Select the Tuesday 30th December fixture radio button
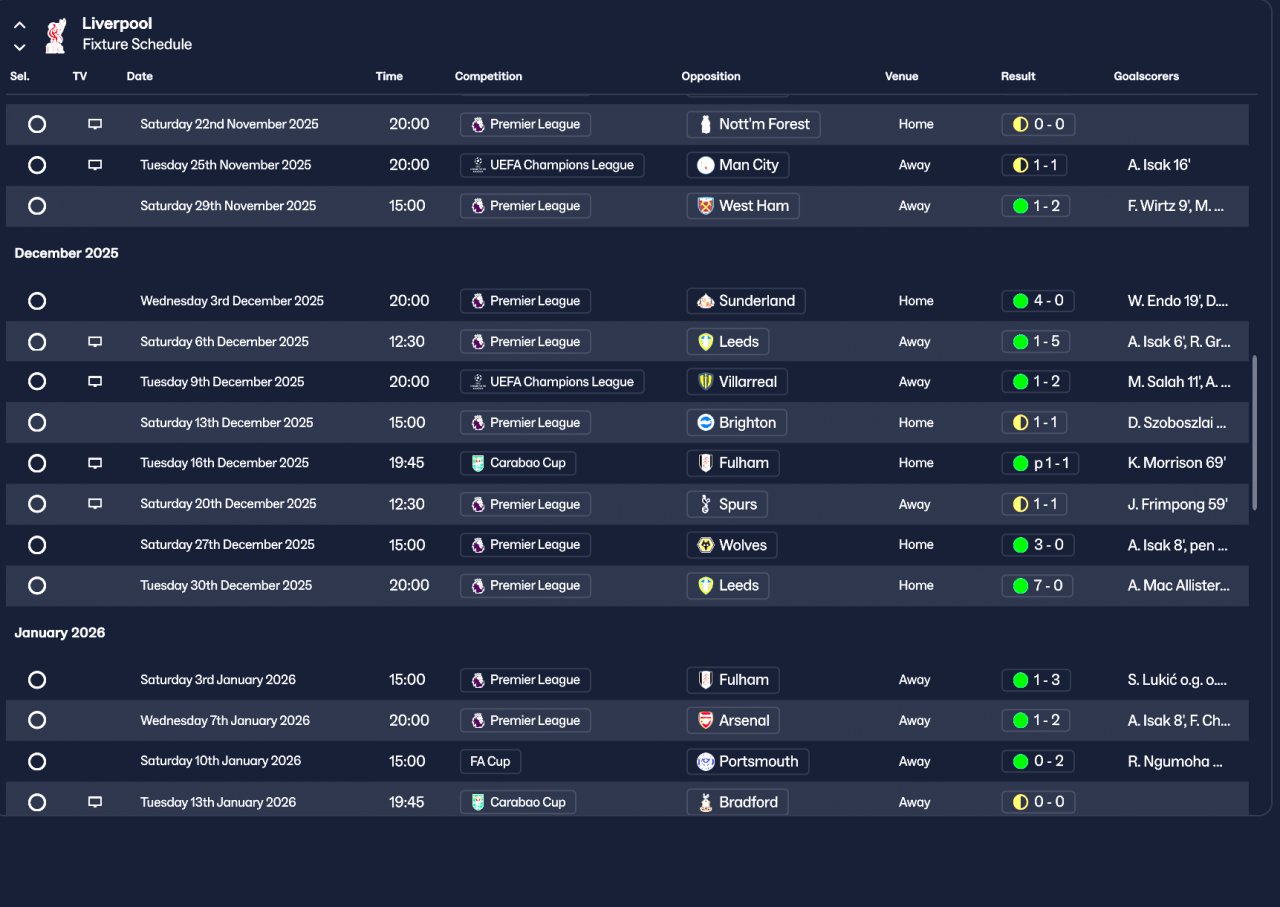 (37, 586)
